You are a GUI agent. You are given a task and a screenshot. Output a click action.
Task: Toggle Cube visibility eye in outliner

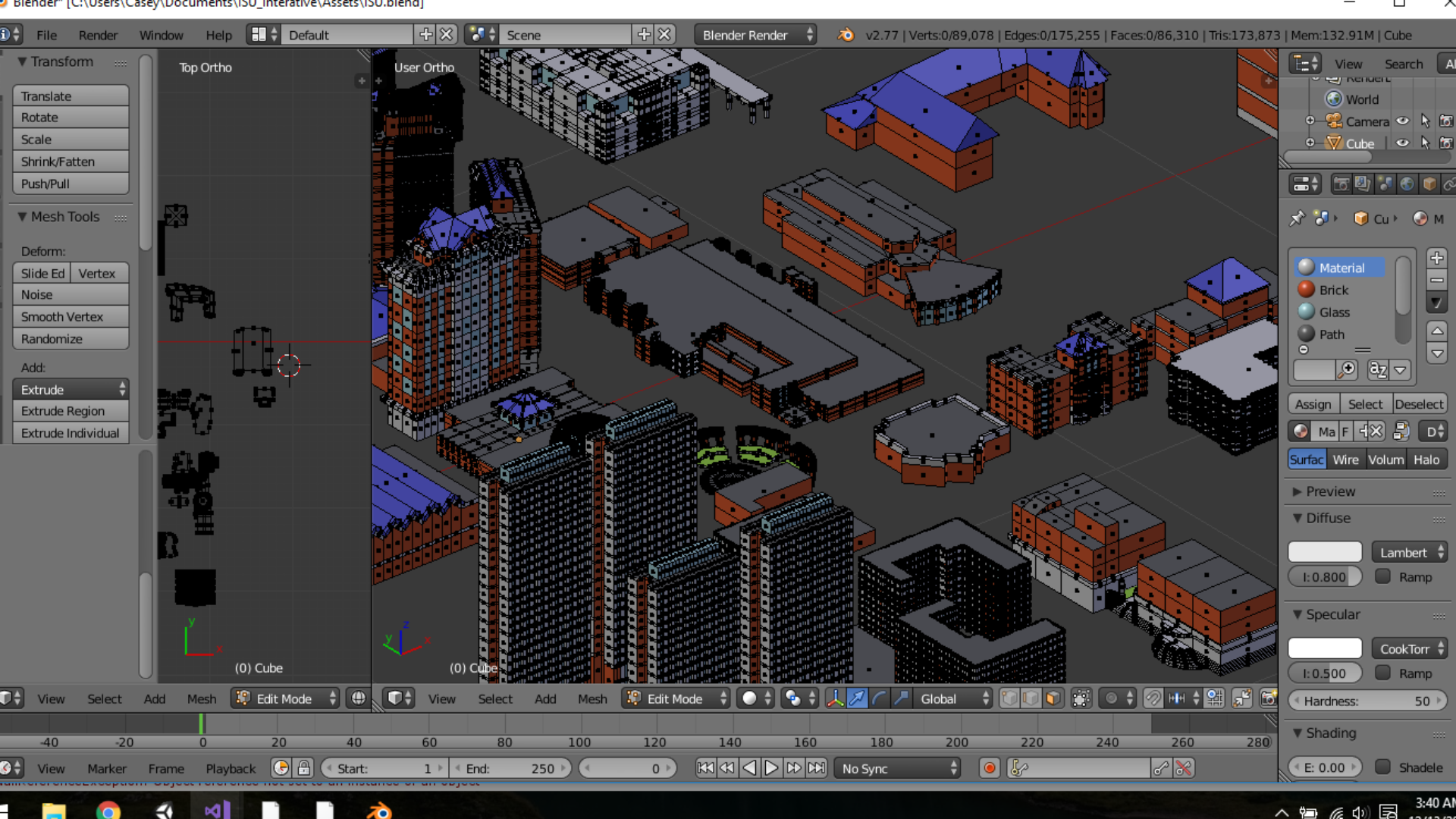point(1403,143)
